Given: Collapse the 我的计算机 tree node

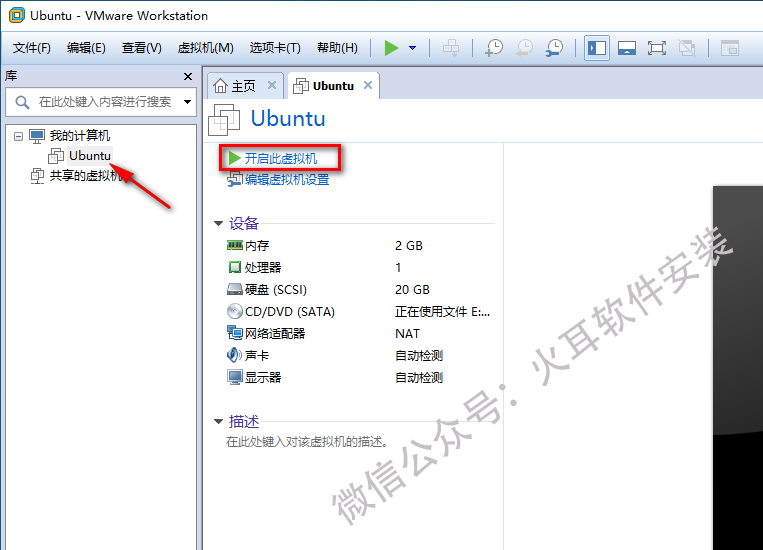Looking at the screenshot, I should pos(18,136).
